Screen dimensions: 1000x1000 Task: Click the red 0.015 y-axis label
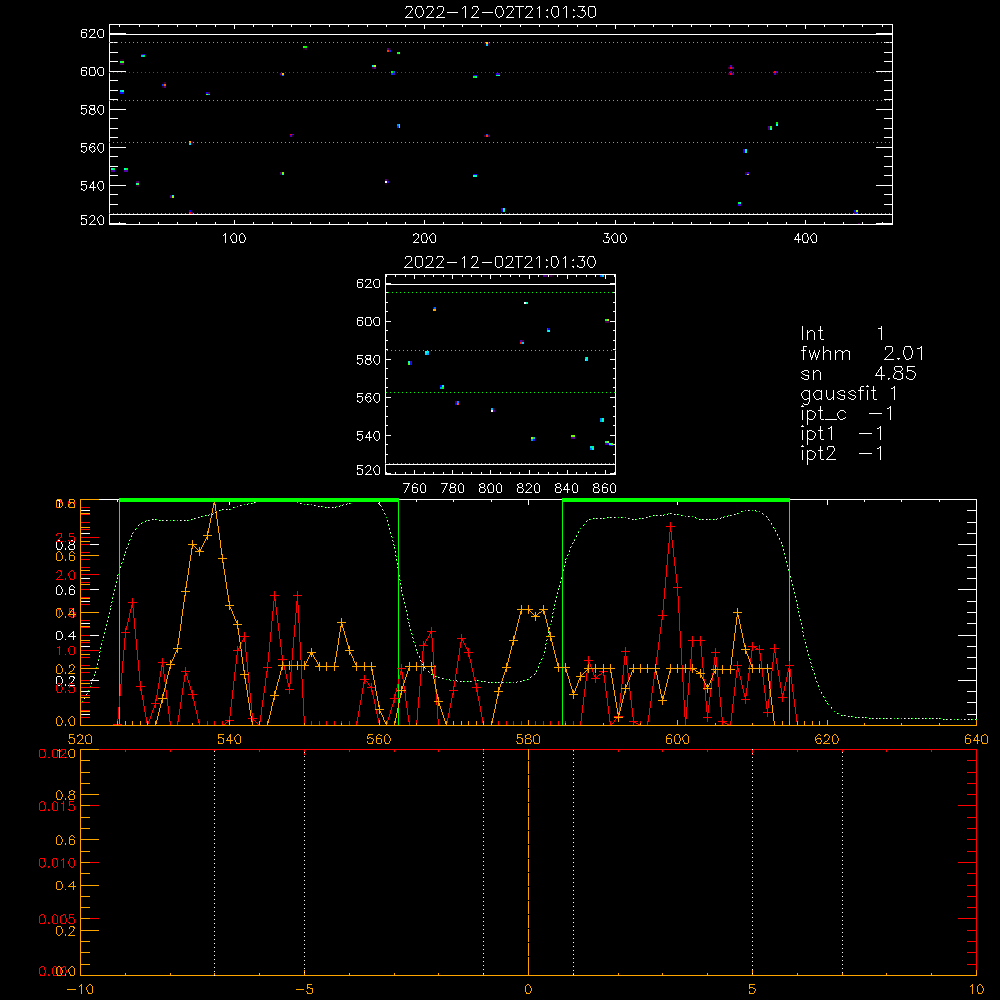[x=56, y=807]
